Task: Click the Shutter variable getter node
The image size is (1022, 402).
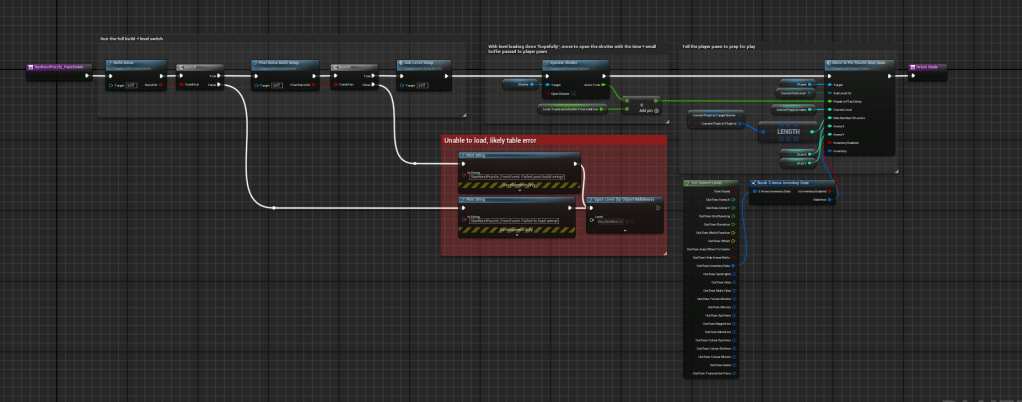Action: point(520,85)
